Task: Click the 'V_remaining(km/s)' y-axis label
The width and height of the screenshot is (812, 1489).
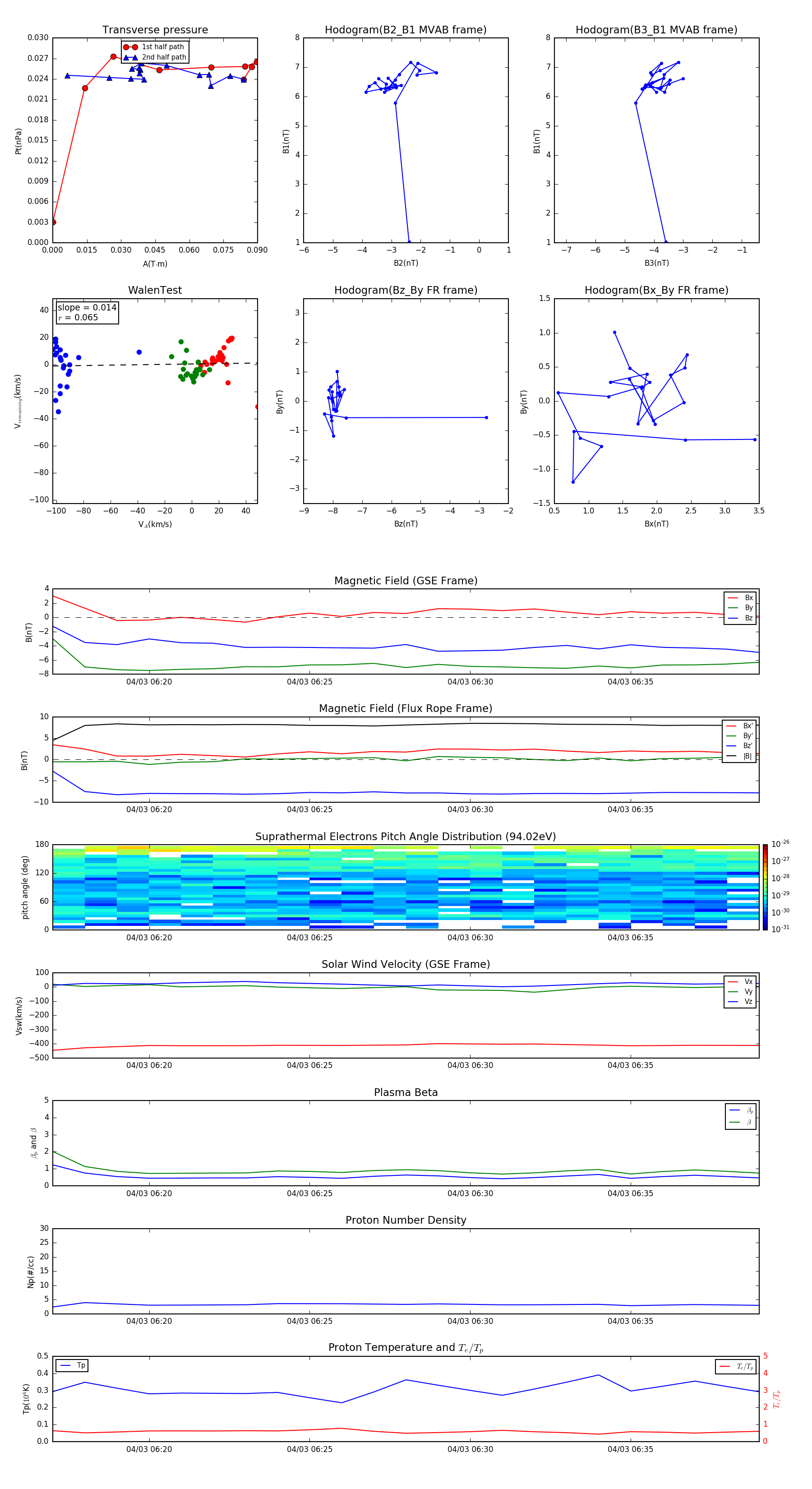Action: tap(18, 401)
